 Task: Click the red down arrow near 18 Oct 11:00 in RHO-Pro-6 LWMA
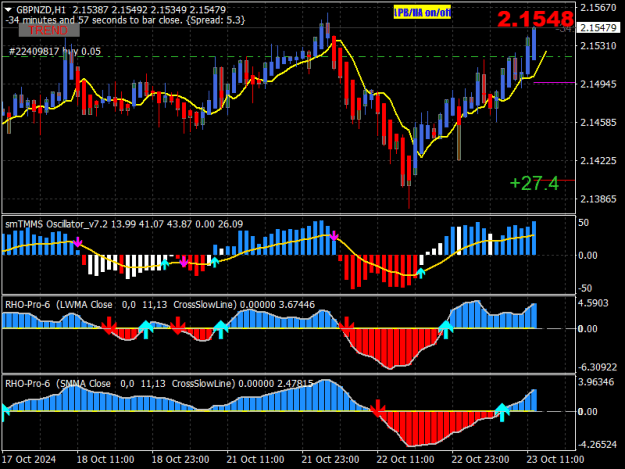tap(108, 326)
